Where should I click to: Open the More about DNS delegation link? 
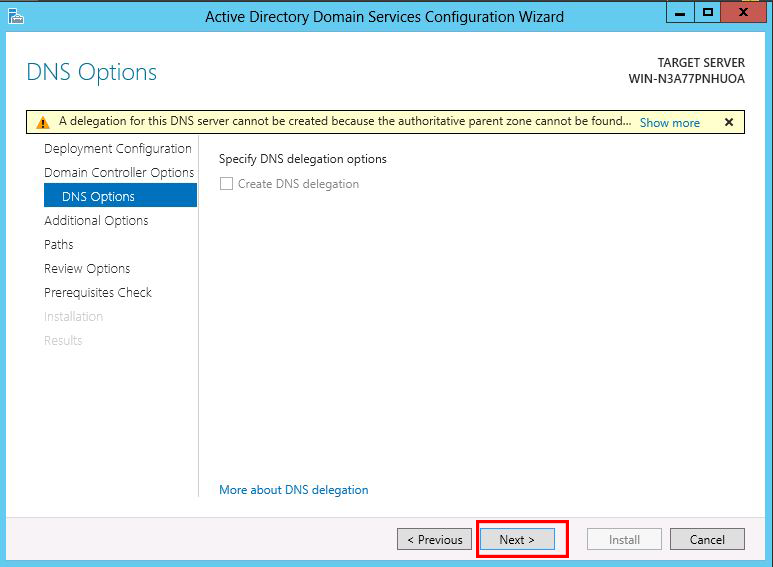(x=294, y=490)
